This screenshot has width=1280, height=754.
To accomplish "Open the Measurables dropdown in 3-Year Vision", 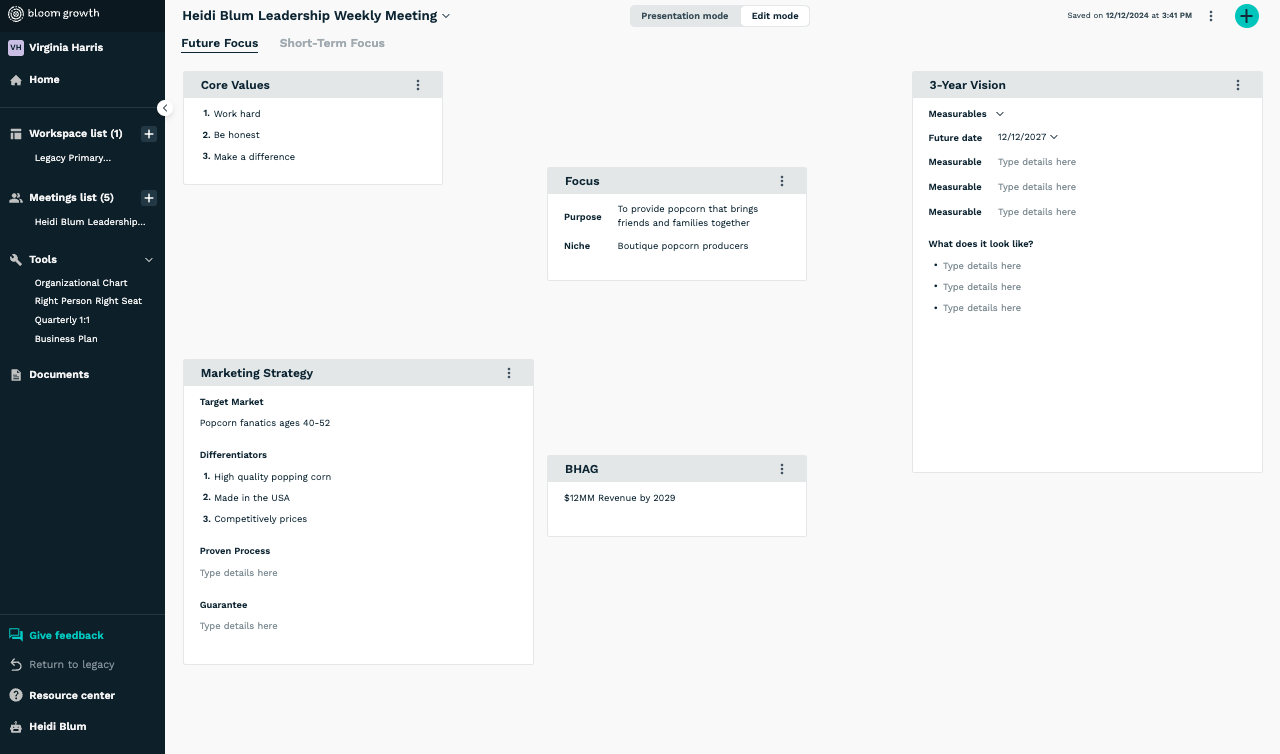I will pos(1000,114).
